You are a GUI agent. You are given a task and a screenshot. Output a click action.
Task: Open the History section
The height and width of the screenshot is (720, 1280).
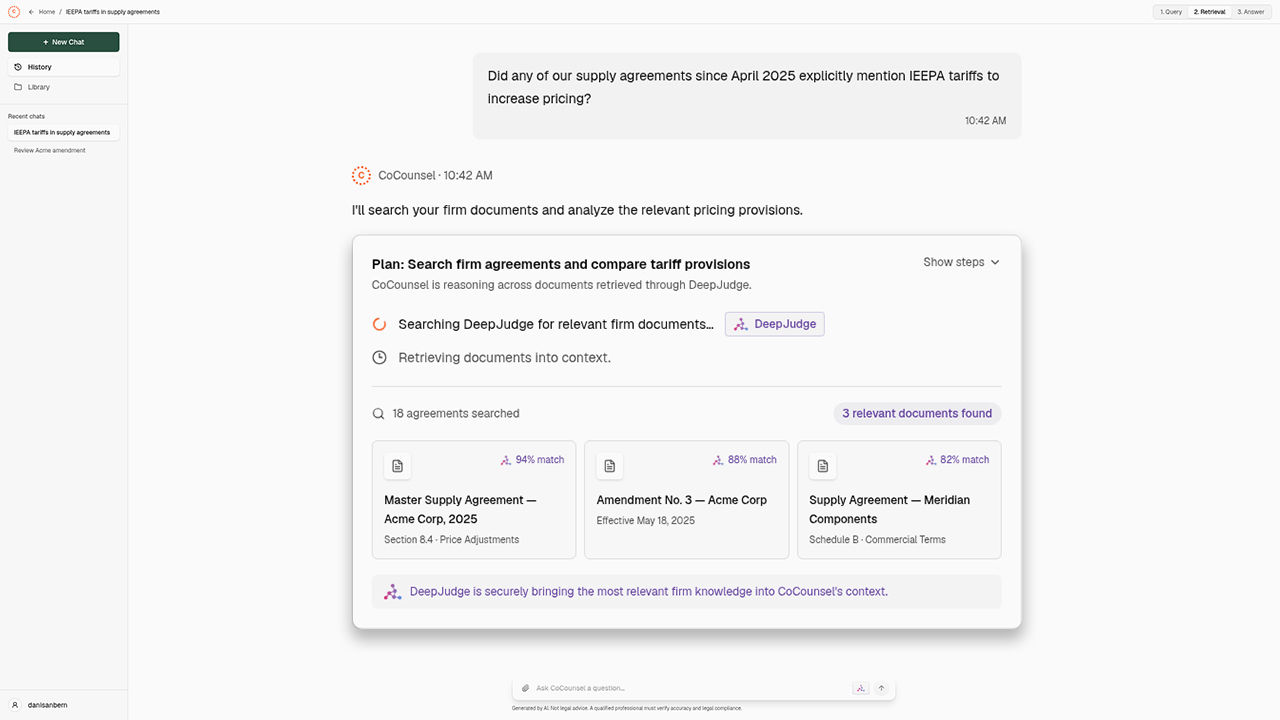pyautogui.click(x=64, y=67)
